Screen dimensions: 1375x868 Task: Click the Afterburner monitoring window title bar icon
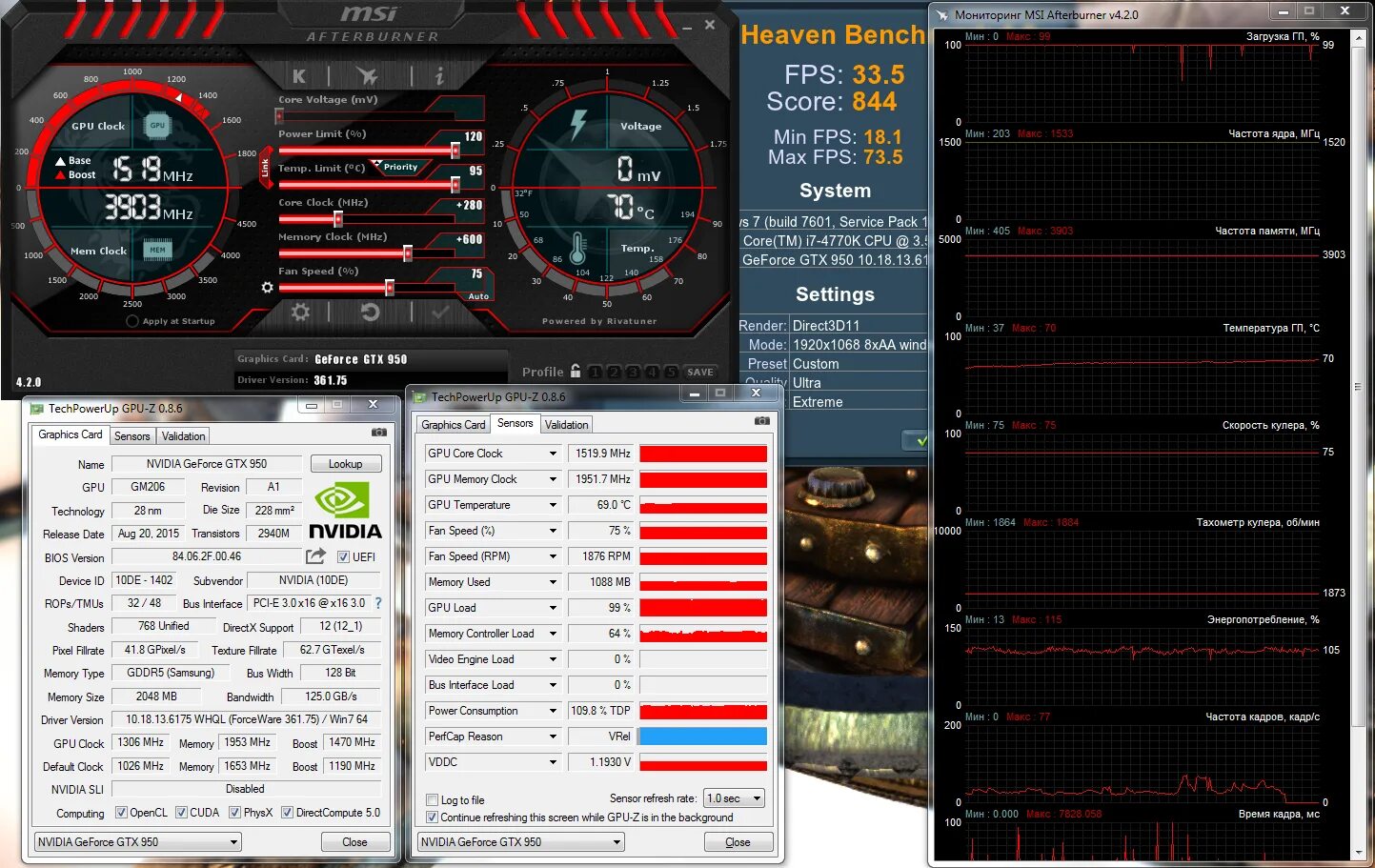click(942, 14)
